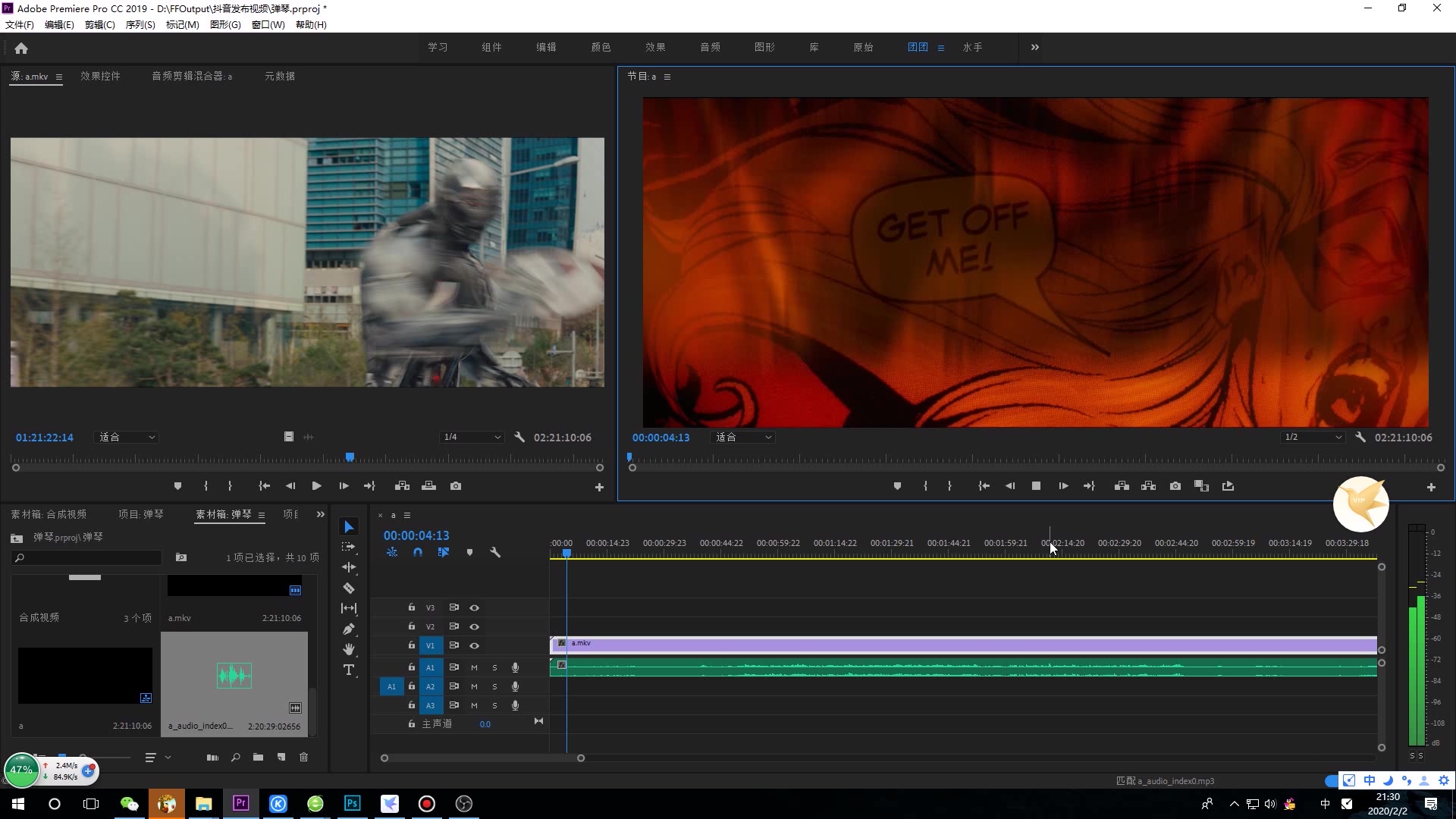Show more workspaces with double chevron

[1035, 47]
